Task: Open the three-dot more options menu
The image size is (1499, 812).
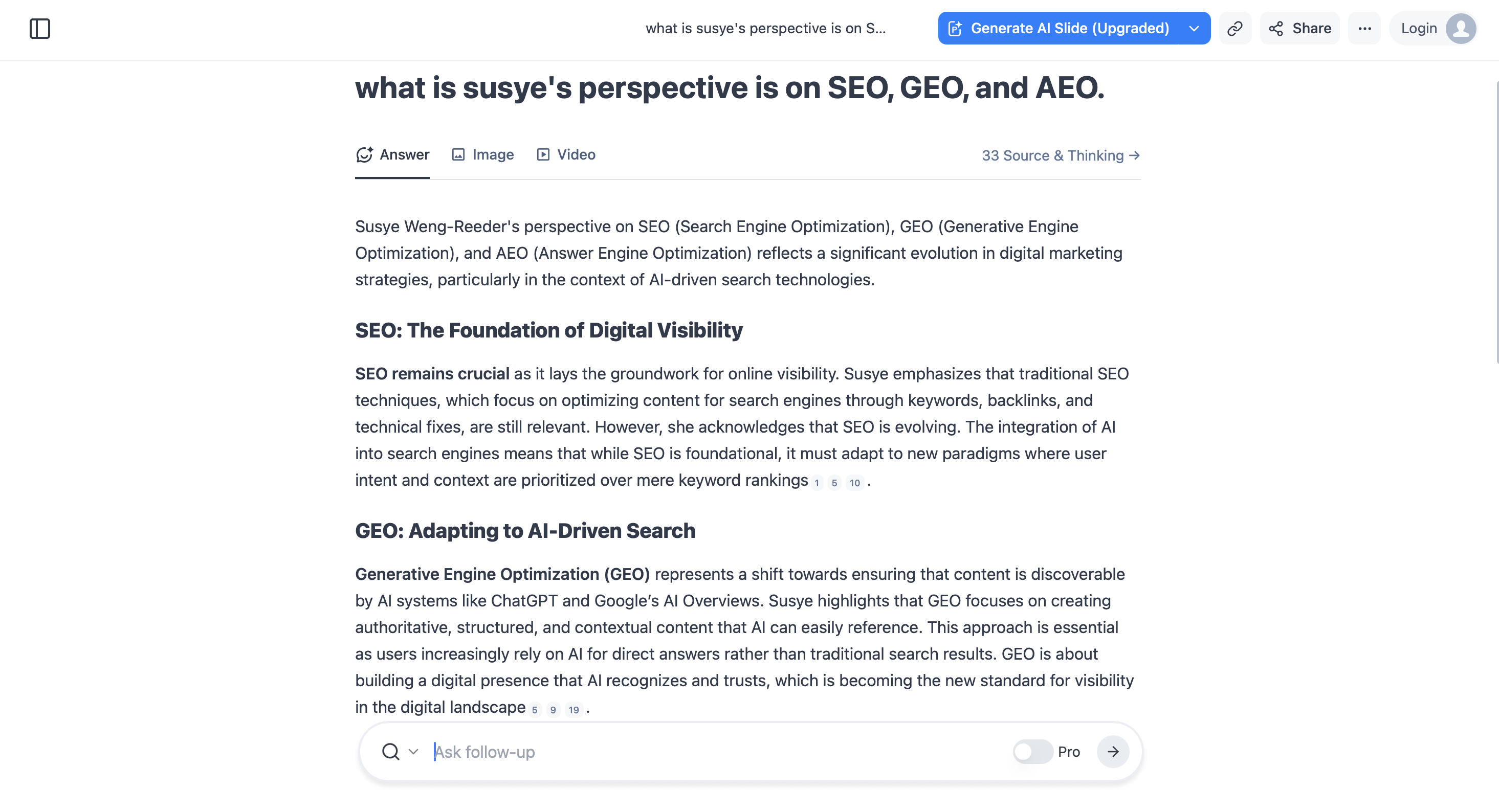Action: (1364, 29)
